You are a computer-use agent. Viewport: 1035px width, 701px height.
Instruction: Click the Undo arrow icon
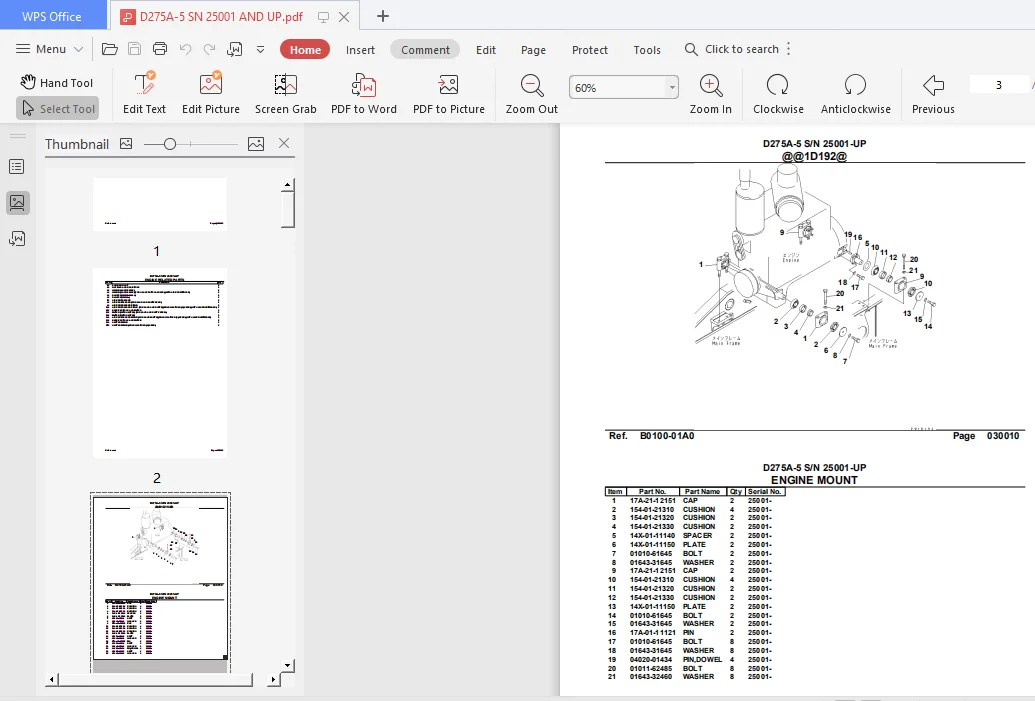coord(185,49)
